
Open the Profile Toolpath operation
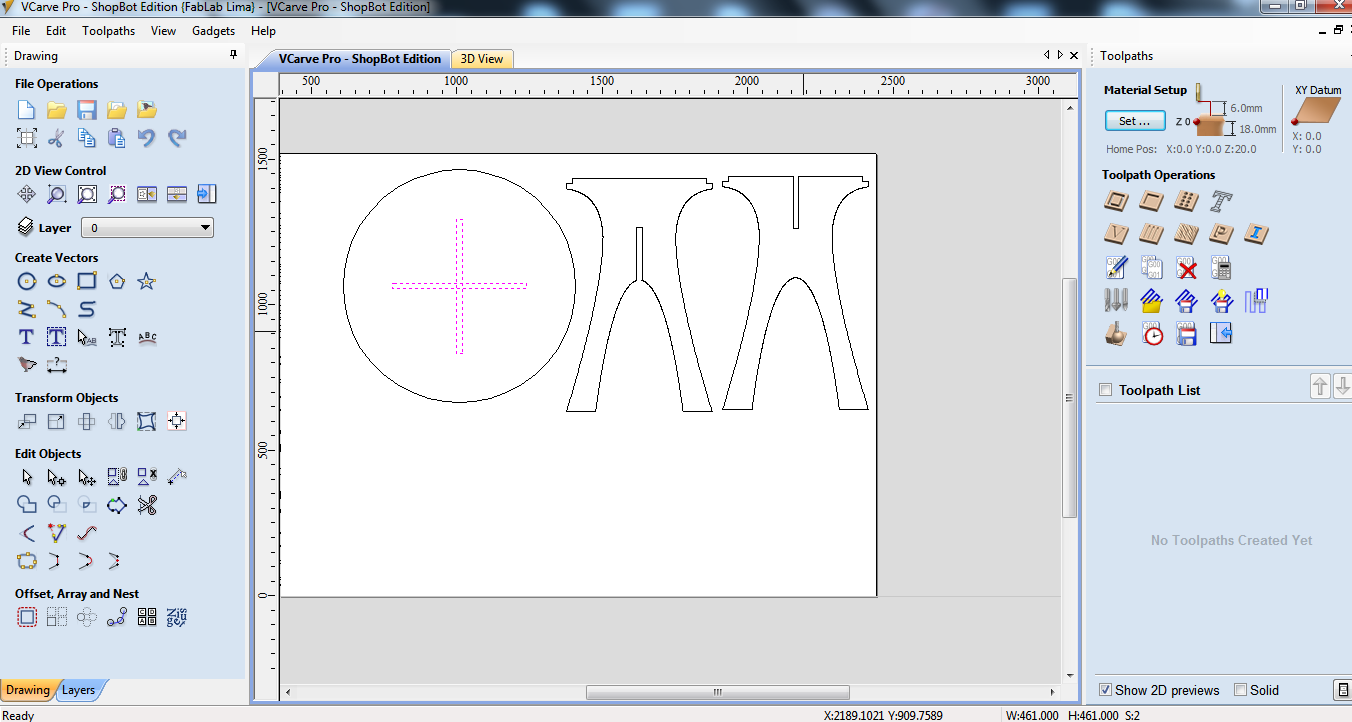tap(1116, 202)
